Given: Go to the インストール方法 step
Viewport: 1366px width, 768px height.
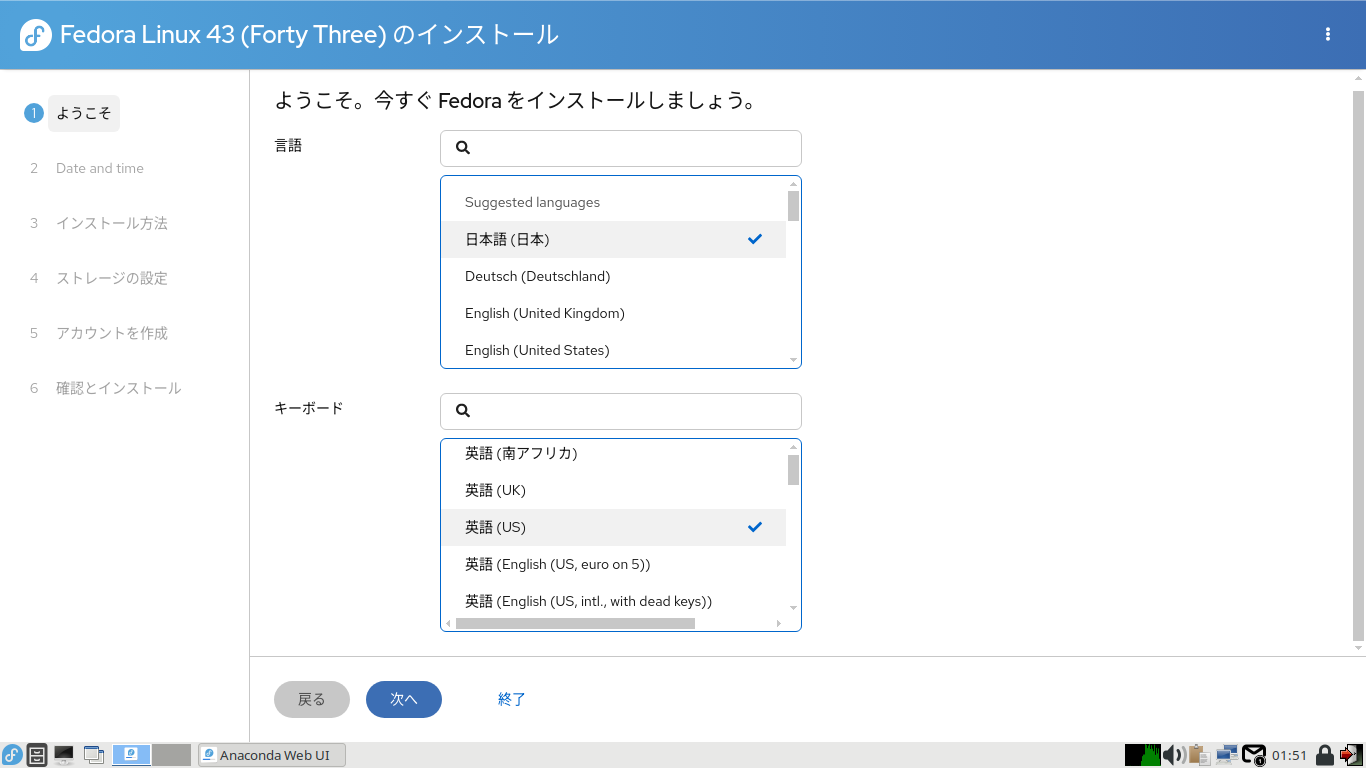Looking at the screenshot, I should 112,223.
